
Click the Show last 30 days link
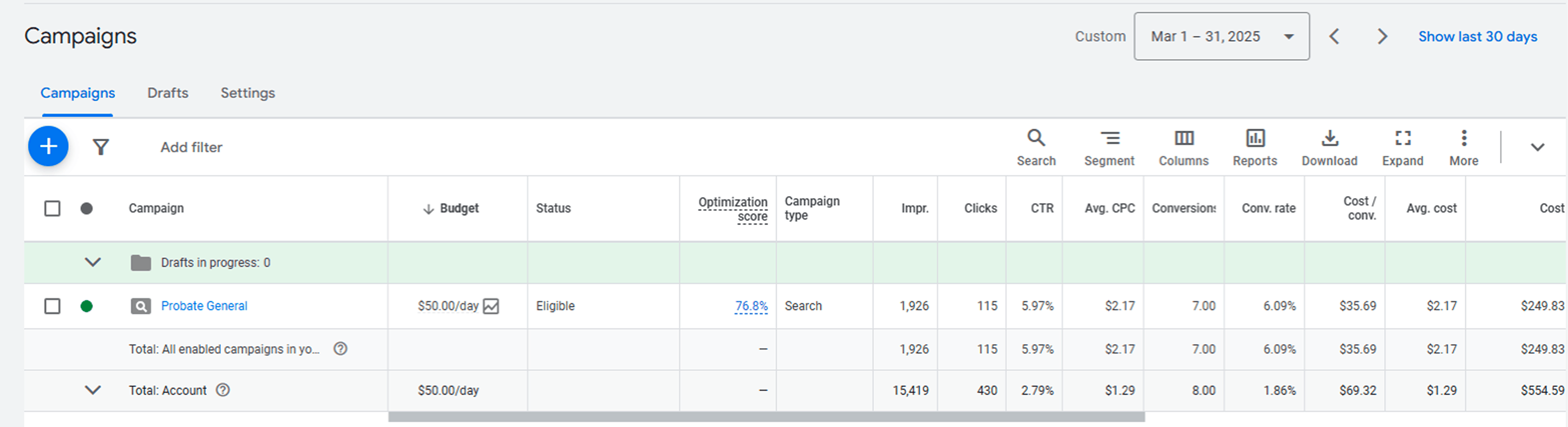coord(1478,36)
